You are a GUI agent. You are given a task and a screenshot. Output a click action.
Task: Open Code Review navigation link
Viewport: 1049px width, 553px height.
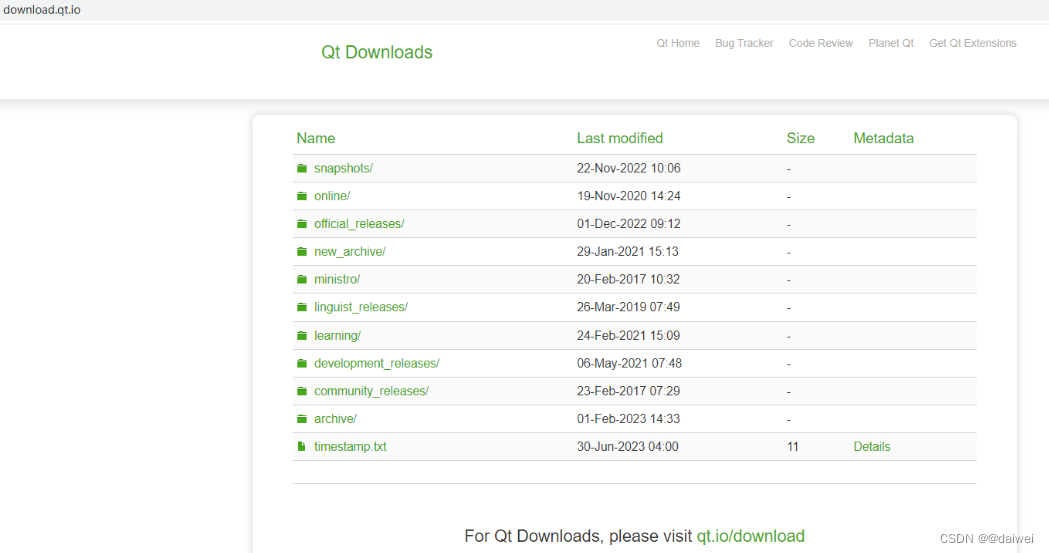point(821,43)
